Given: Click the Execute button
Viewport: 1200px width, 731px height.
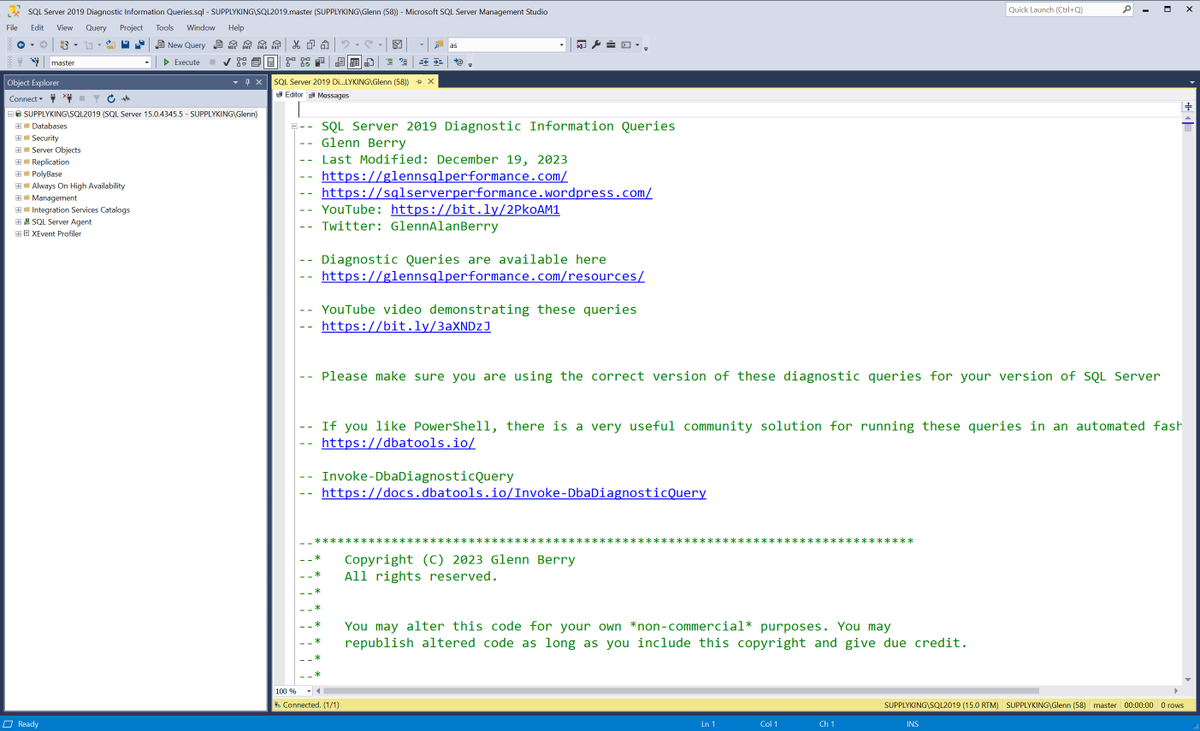Looking at the screenshot, I should coord(182,62).
